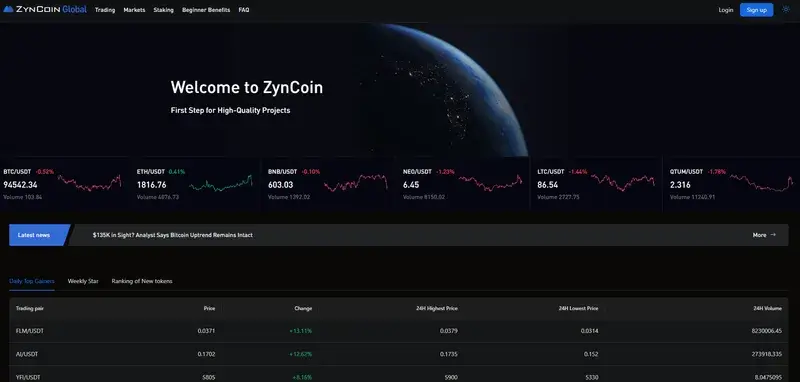The image size is (800, 382).
Task: Go to the Staking page
Action: pos(163,10)
